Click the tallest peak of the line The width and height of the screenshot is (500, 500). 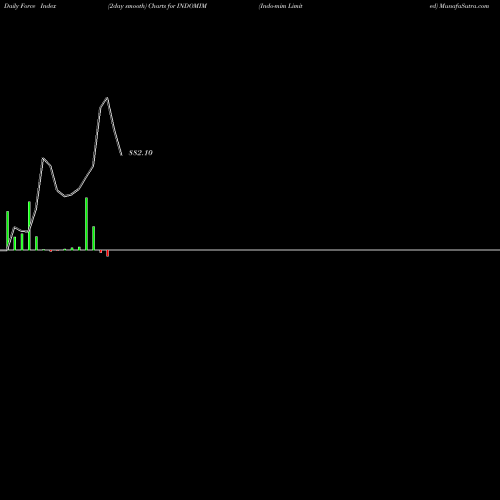pos(107,98)
